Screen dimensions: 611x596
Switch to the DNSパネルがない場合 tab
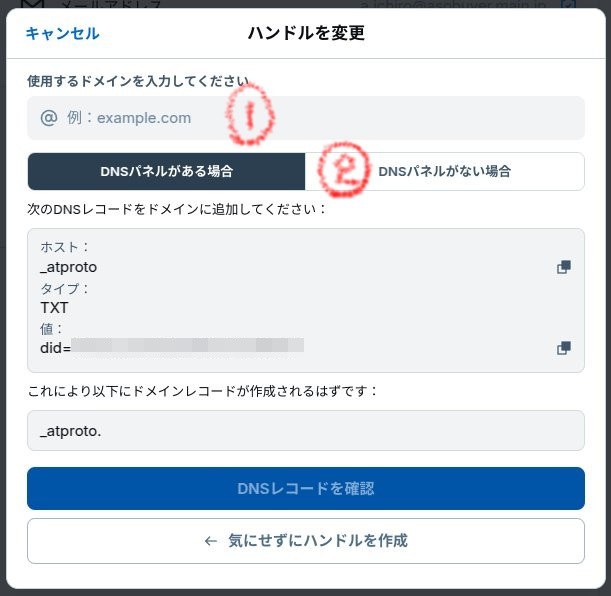click(445, 171)
